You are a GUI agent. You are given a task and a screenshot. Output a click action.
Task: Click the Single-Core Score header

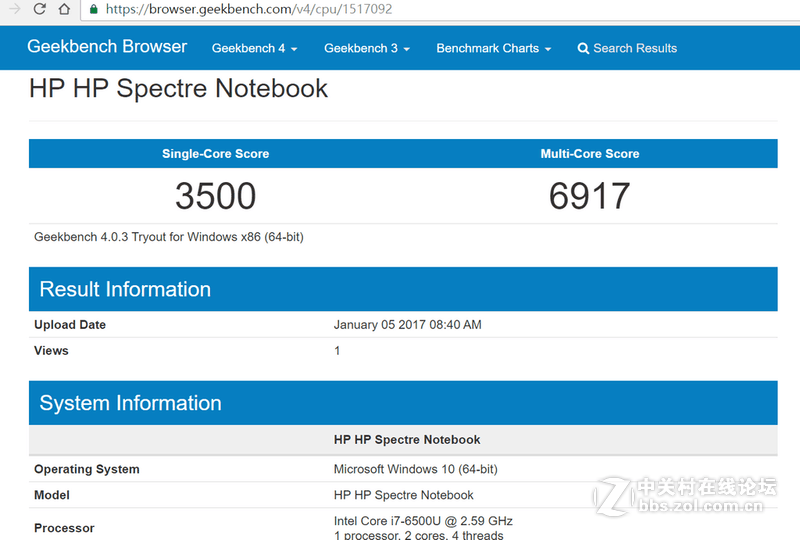pos(215,154)
